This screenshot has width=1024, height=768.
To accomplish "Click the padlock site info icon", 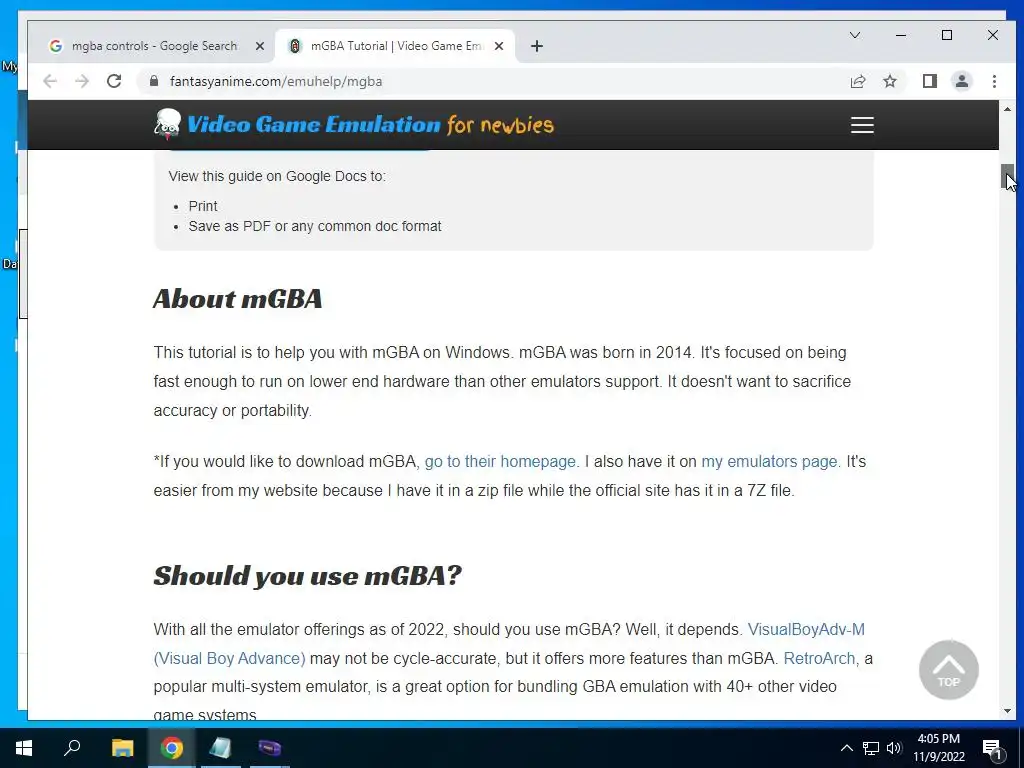I will [x=154, y=81].
